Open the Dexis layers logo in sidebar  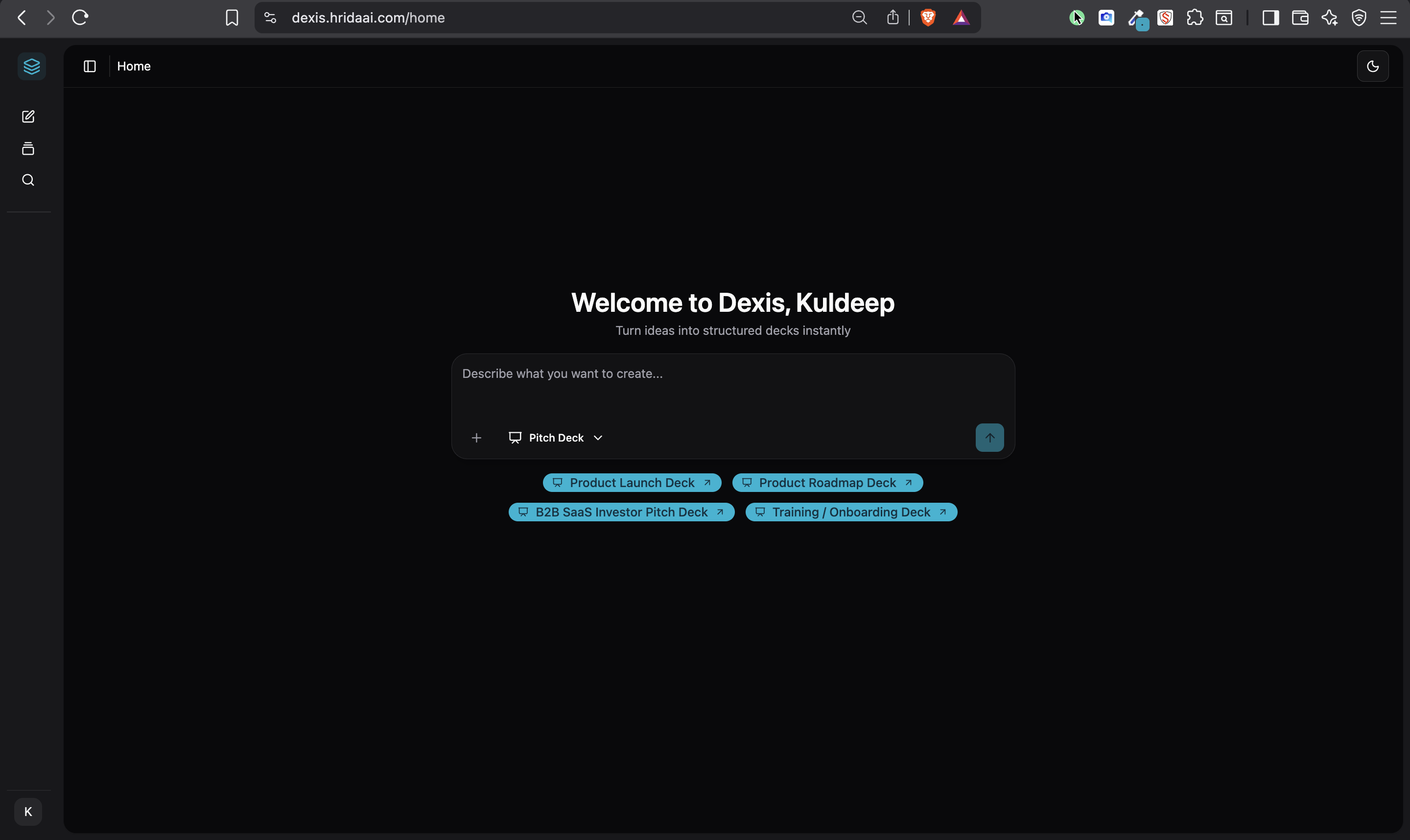[31, 66]
